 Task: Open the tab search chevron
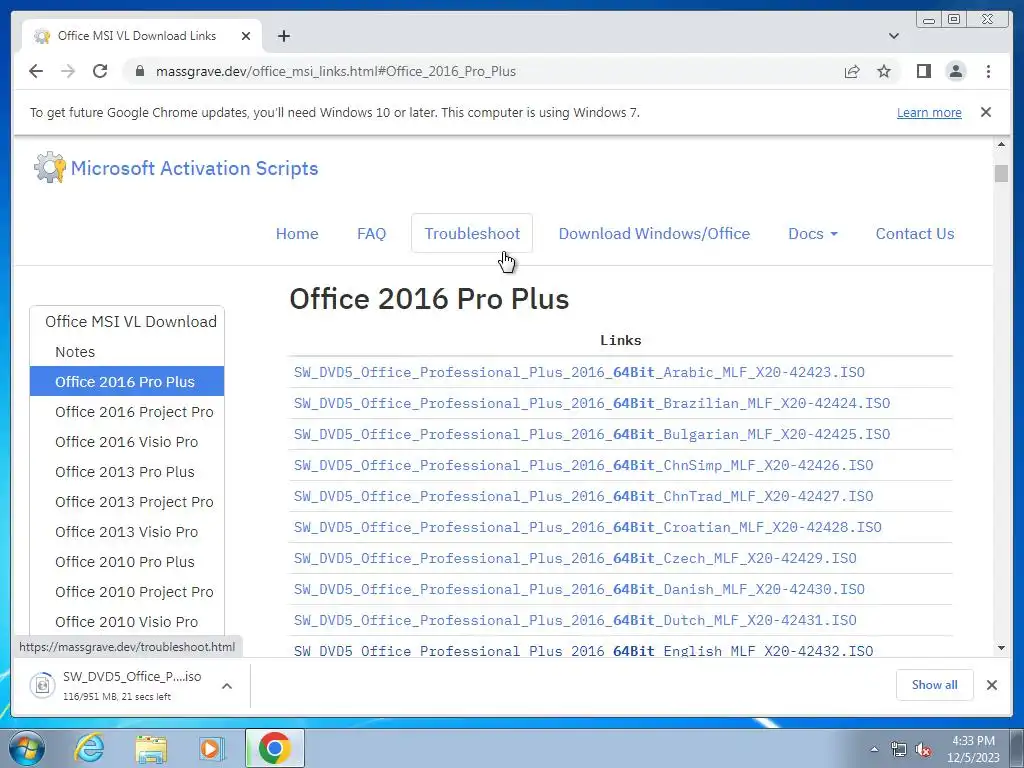click(893, 36)
